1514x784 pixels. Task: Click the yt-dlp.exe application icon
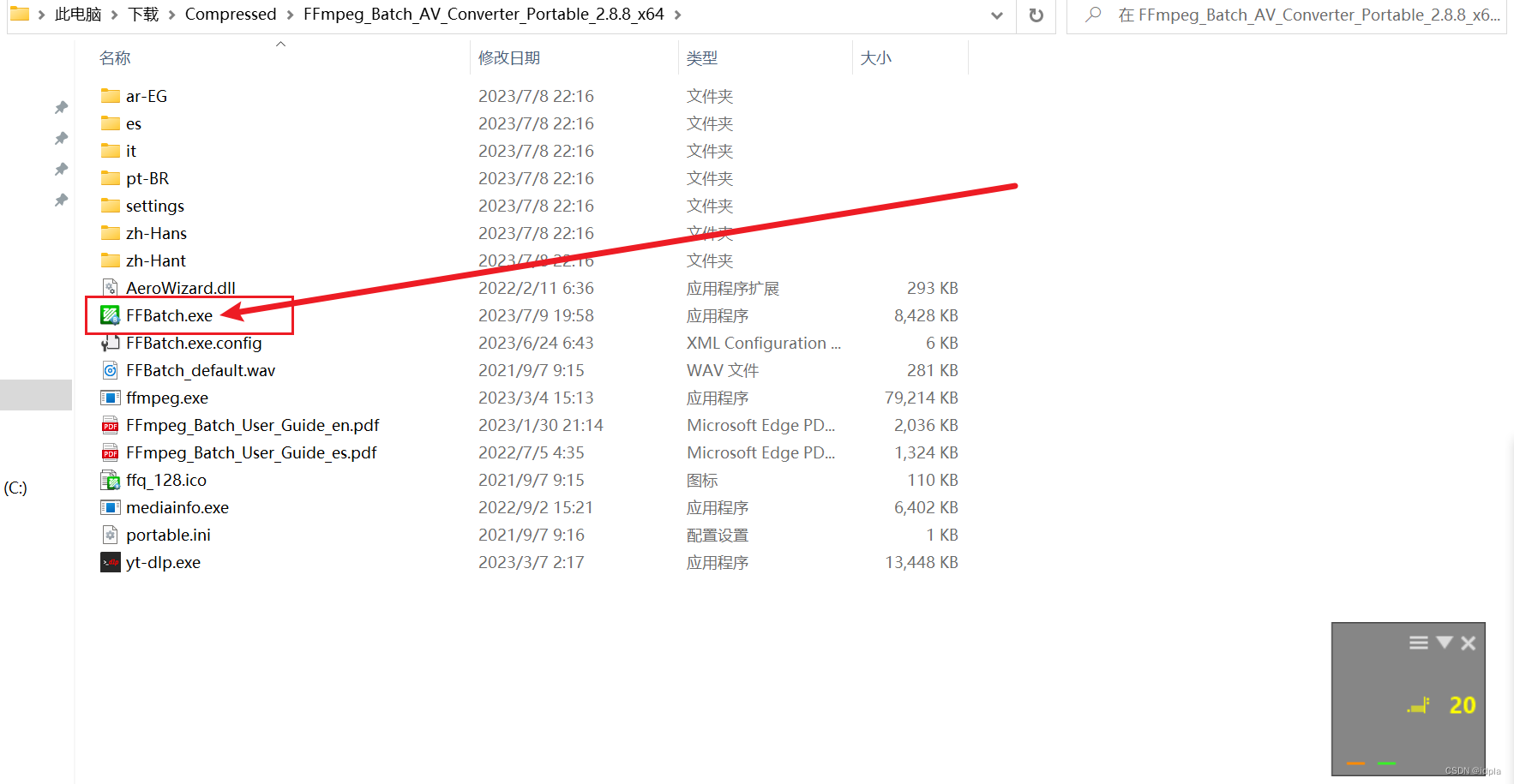[x=110, y=562]
